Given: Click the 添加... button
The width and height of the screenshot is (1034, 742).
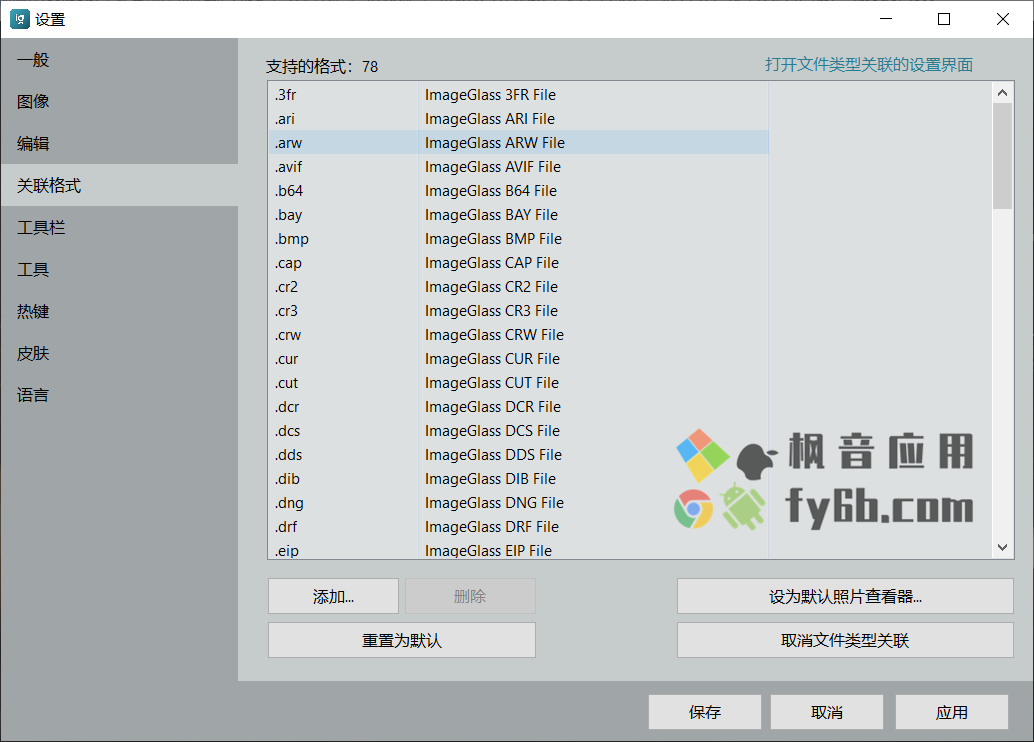Looking at the screenshot, I should (x=333, y=596).
